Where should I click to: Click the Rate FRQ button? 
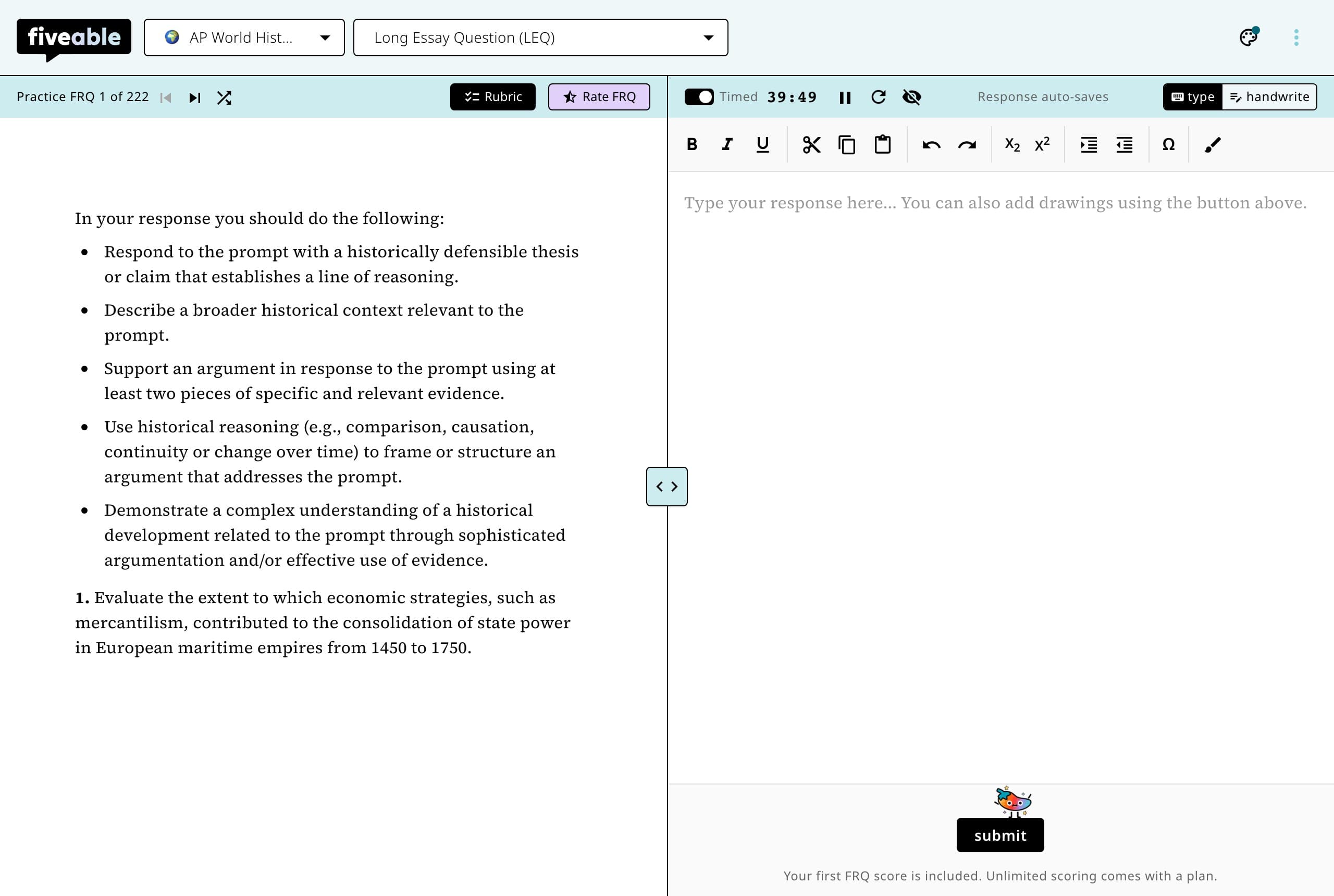[x=599, y=96]
